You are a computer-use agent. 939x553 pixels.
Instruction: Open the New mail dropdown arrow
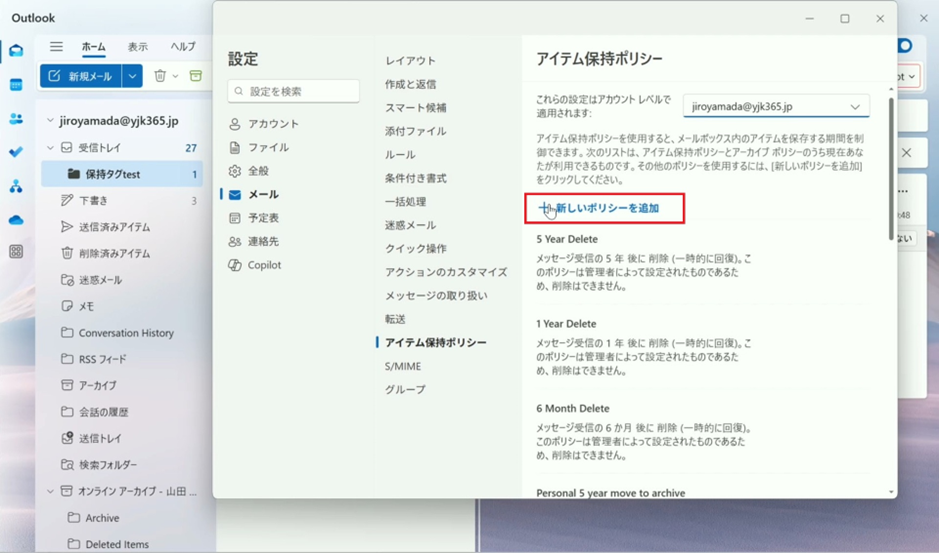[x=132, y=76]
